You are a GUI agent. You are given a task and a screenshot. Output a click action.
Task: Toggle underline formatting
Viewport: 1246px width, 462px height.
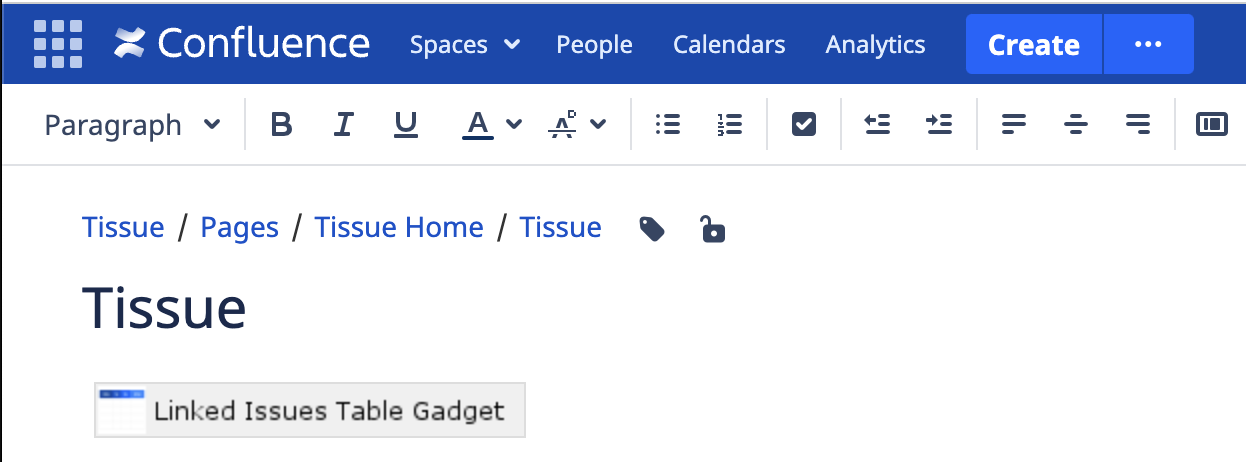(405, 124)
